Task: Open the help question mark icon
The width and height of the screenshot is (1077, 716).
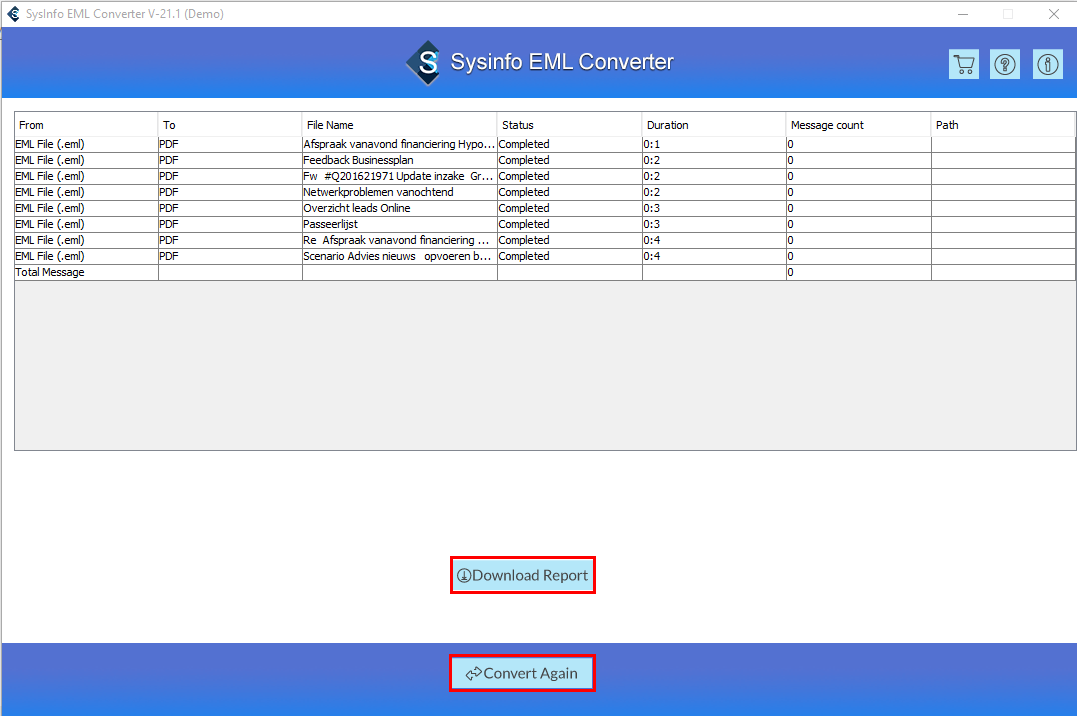Action: coord(1005,65)
